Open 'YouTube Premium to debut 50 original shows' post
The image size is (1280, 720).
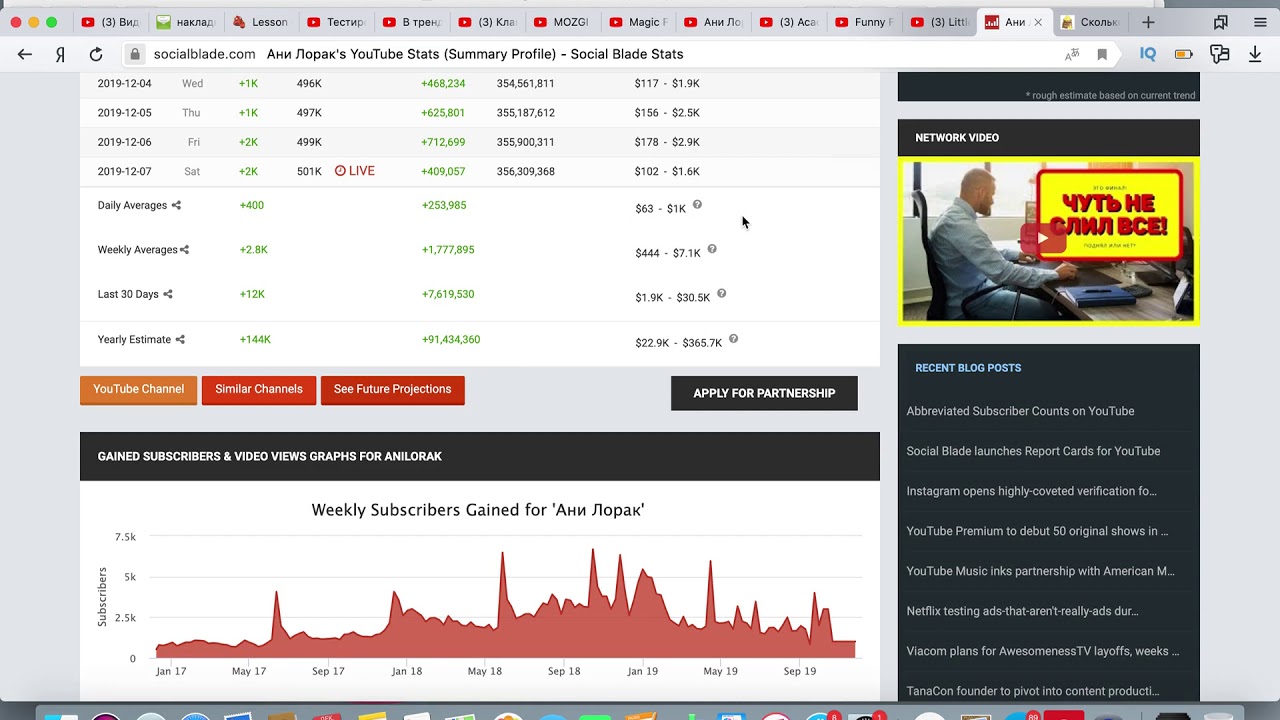[1037, 531]
